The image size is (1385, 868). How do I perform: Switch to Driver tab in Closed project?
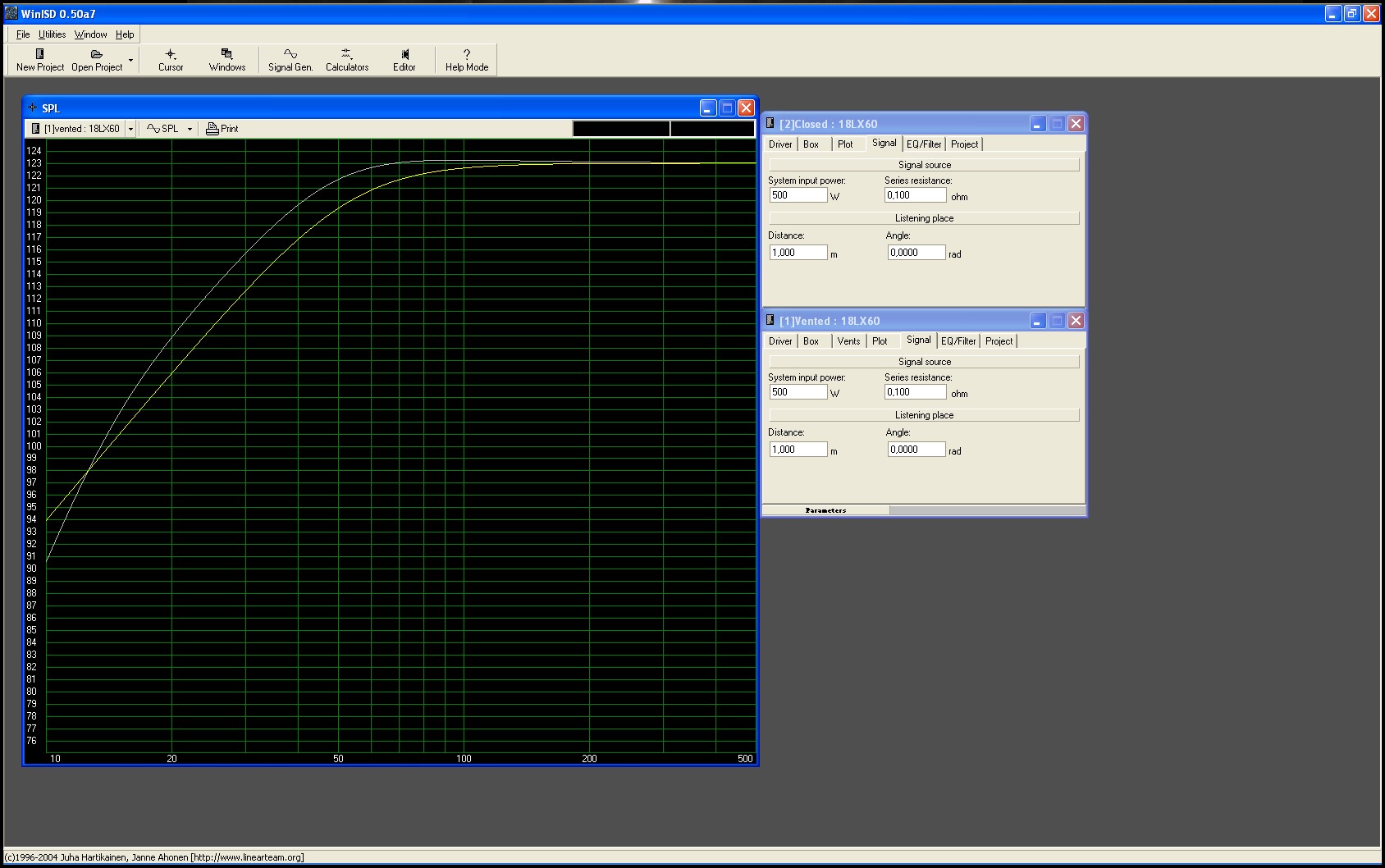[780, 144]
